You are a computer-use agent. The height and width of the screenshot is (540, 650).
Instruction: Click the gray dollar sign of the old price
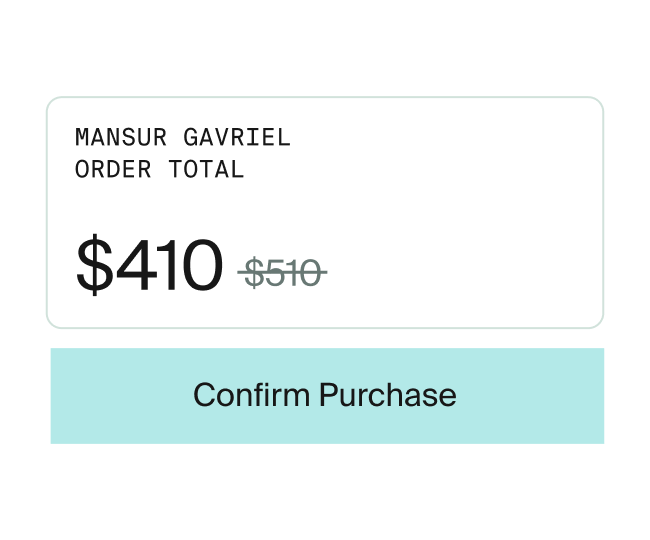[254, 272]
